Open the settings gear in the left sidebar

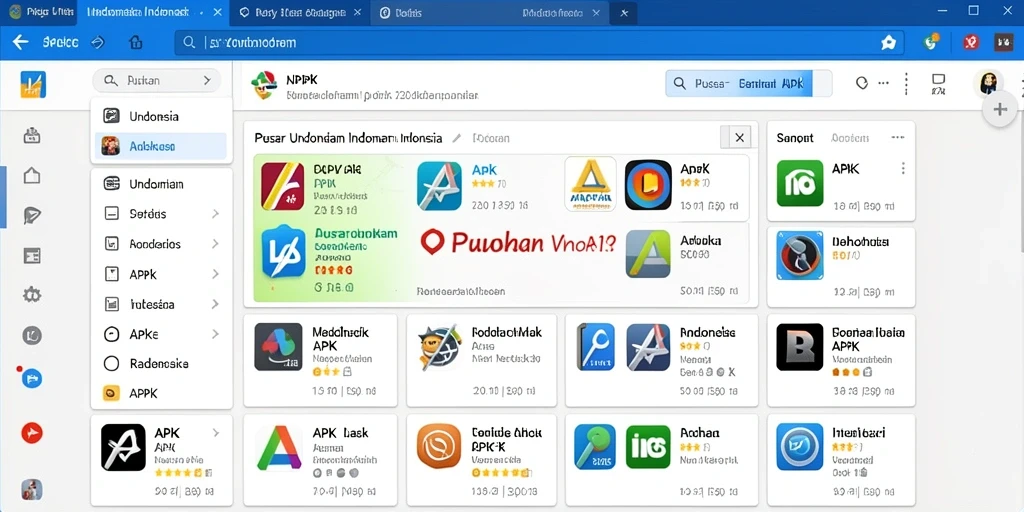(x=32, y=295)
